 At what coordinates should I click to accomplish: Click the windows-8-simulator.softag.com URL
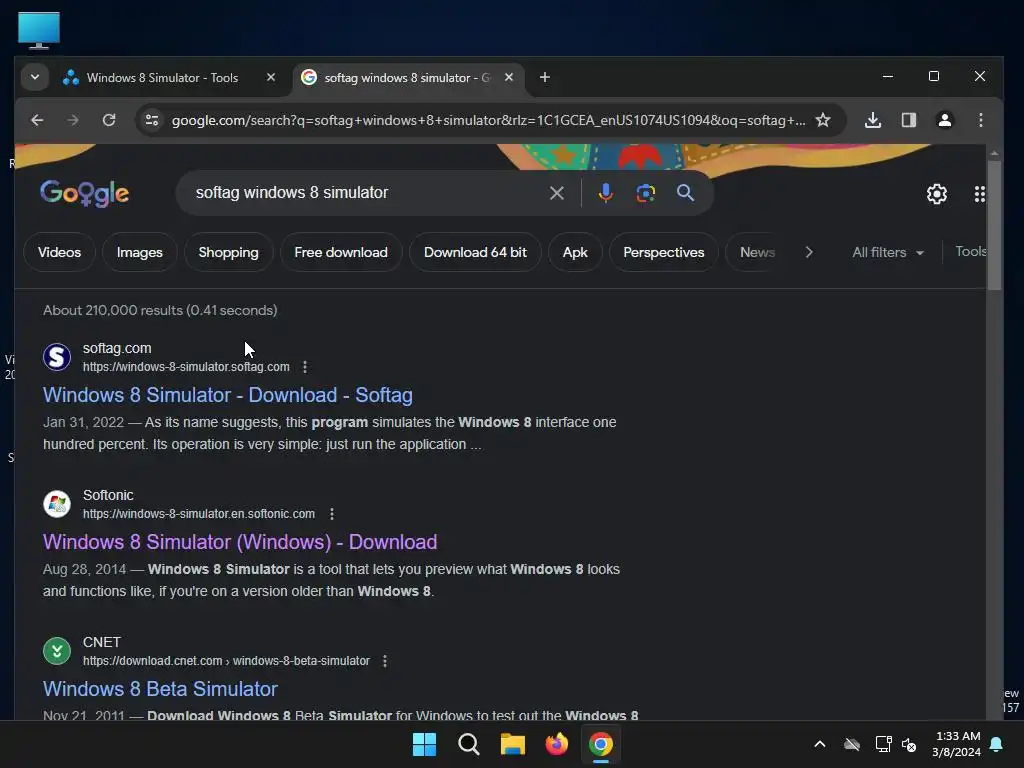click(186, 367)
